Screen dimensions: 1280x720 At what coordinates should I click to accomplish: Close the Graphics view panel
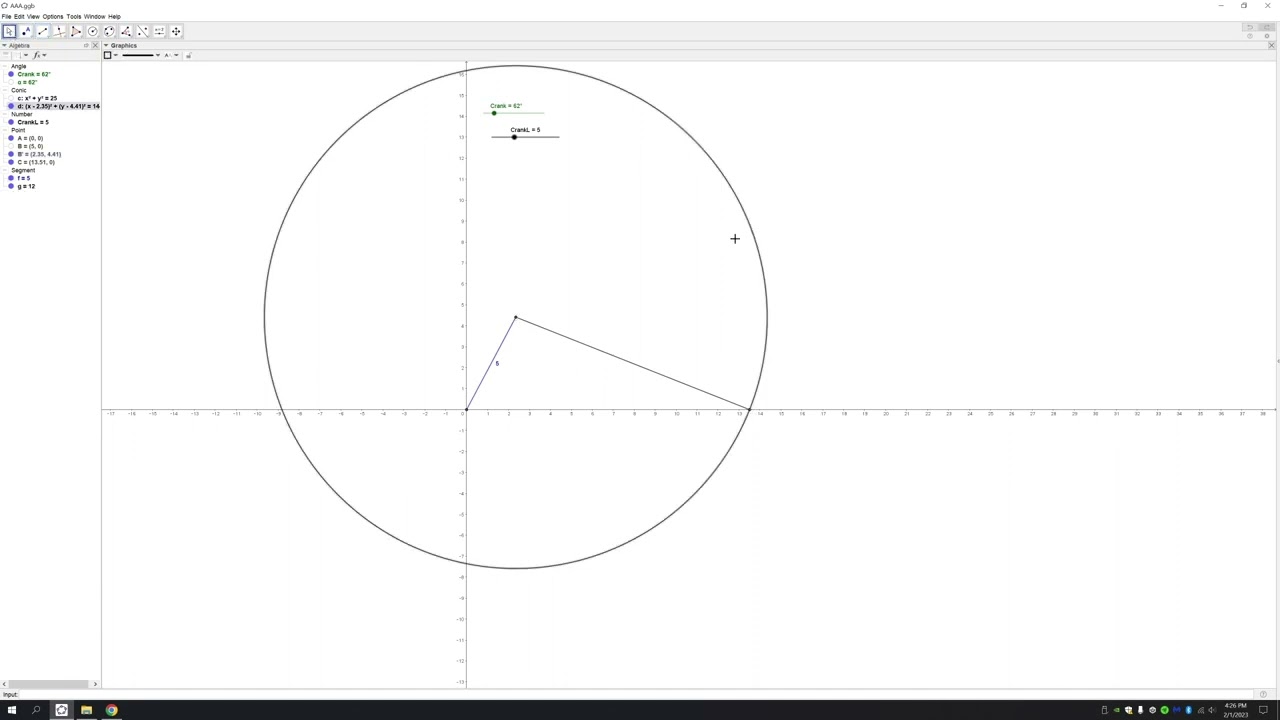[1272, 45]
